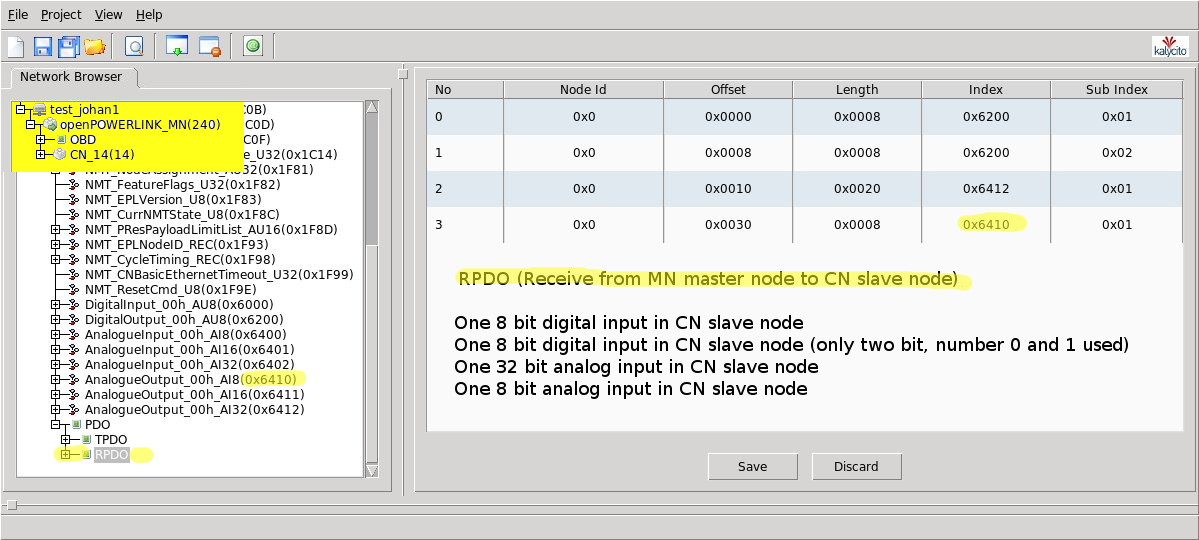Click the Discard button
Viewport: 1199px width, 540px height.
pyautogui.click(x=856, y=467)
